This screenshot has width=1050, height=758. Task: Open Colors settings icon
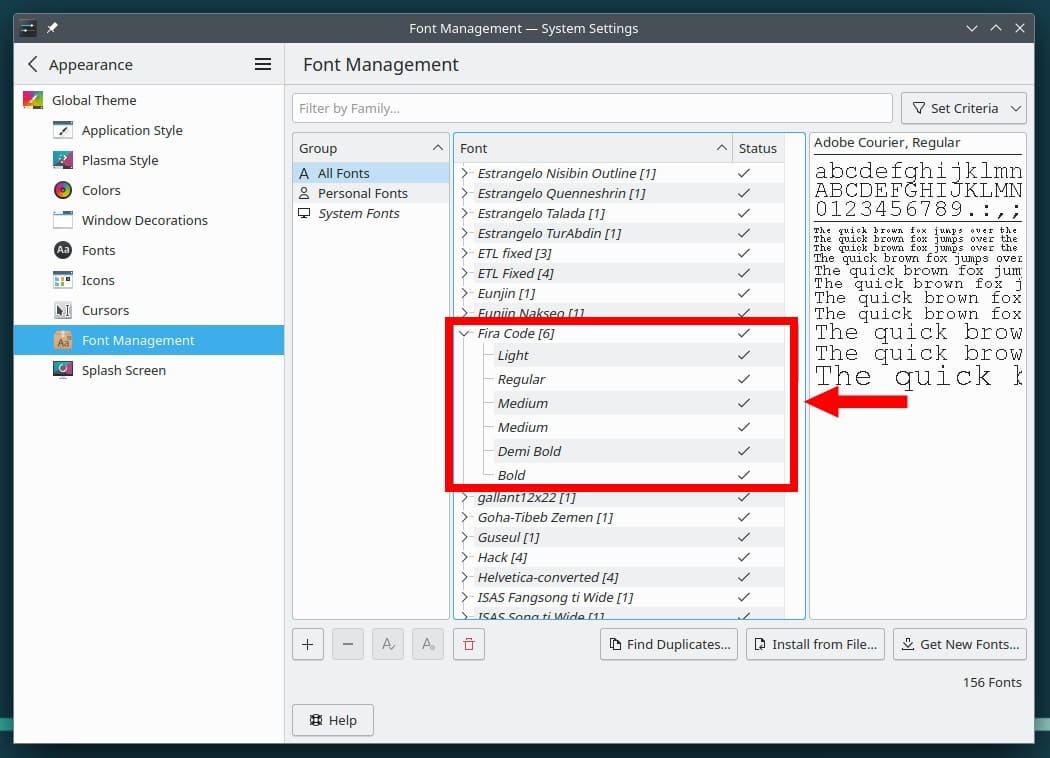click(x=63, y=190)
